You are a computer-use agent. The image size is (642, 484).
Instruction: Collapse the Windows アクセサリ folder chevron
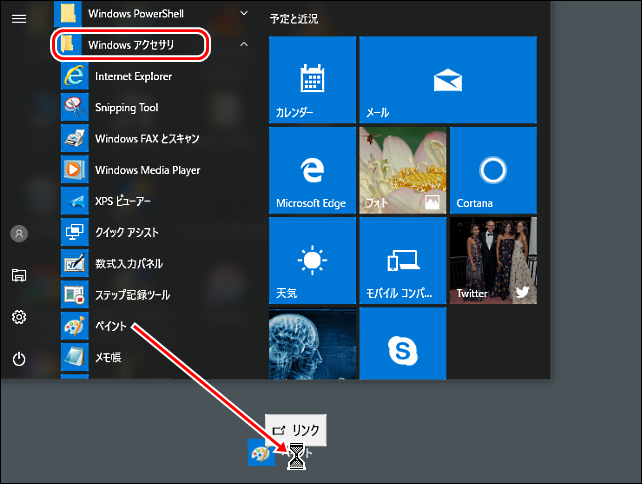coord(244,44)
